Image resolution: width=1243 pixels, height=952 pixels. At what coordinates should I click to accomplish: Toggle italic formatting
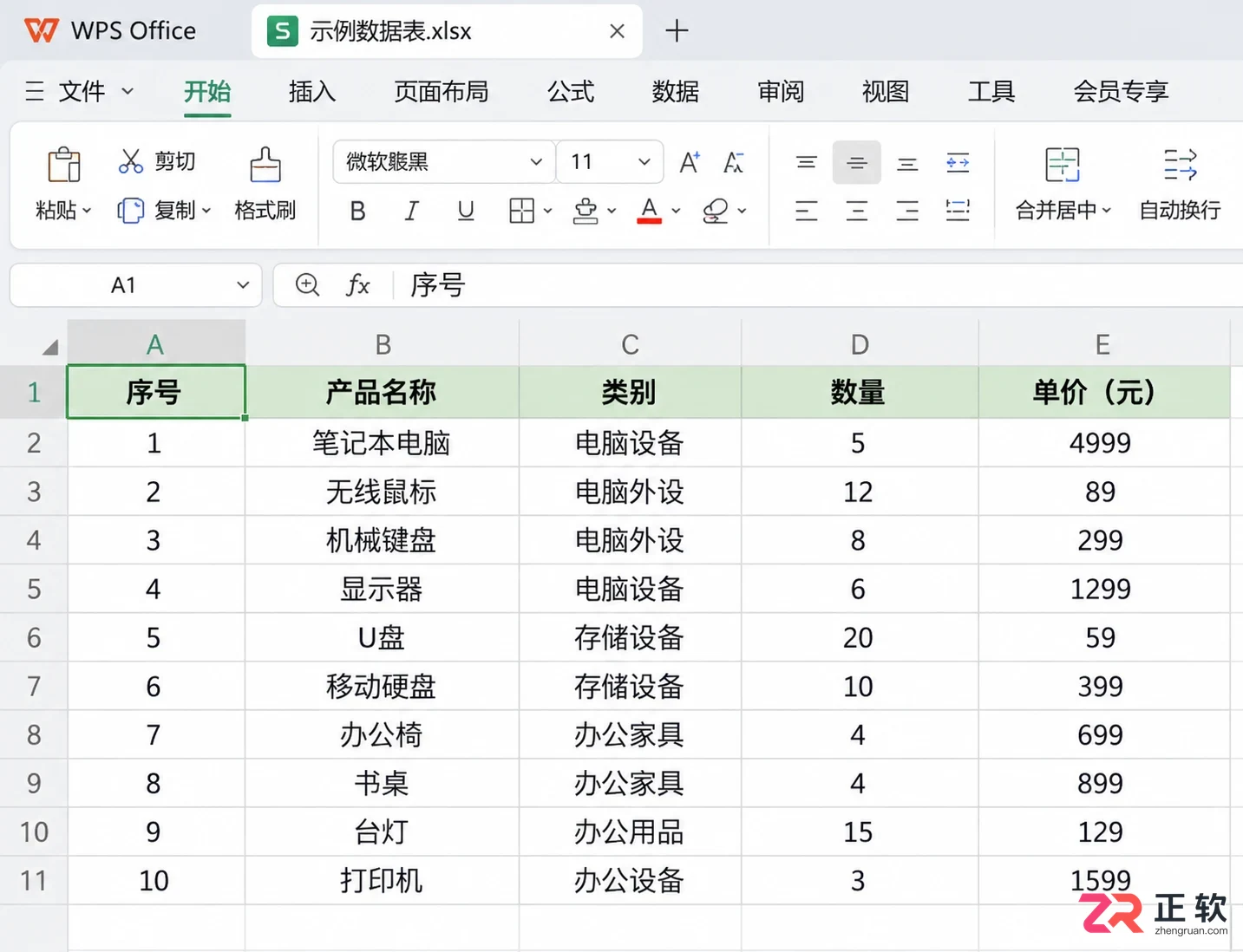click(x=411, y=211)
